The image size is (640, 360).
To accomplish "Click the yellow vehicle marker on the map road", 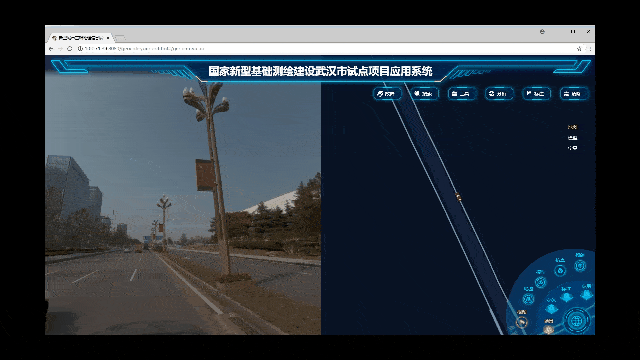I will coord(458,197).
